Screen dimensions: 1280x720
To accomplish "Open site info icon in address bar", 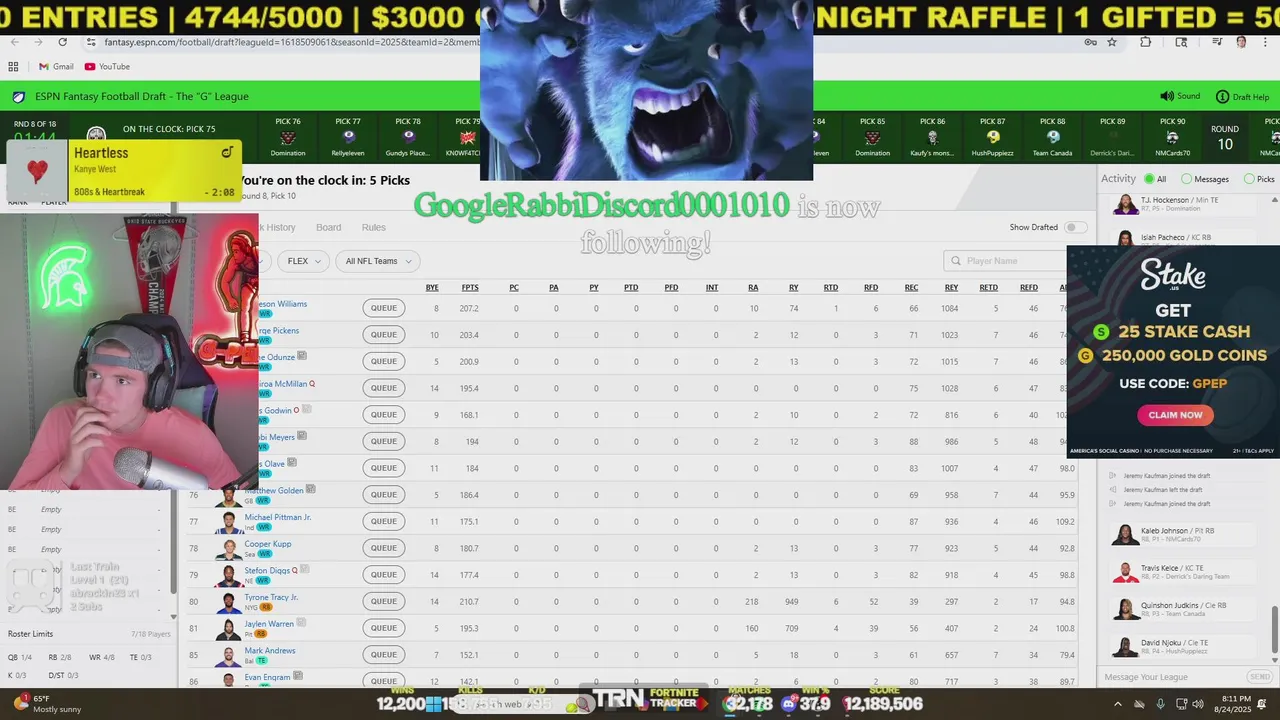I will (x=91, y=42).
